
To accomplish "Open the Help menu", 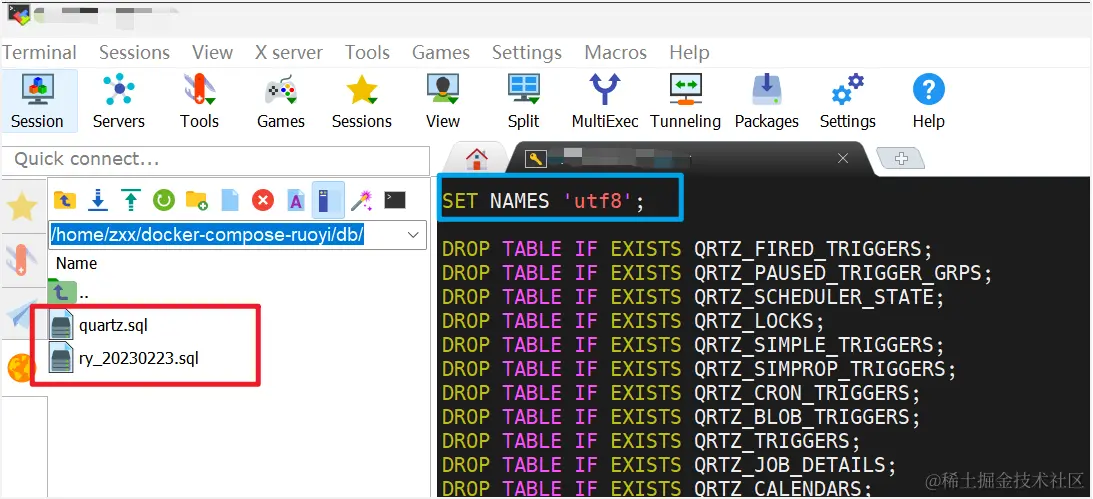I will [689, 53].
